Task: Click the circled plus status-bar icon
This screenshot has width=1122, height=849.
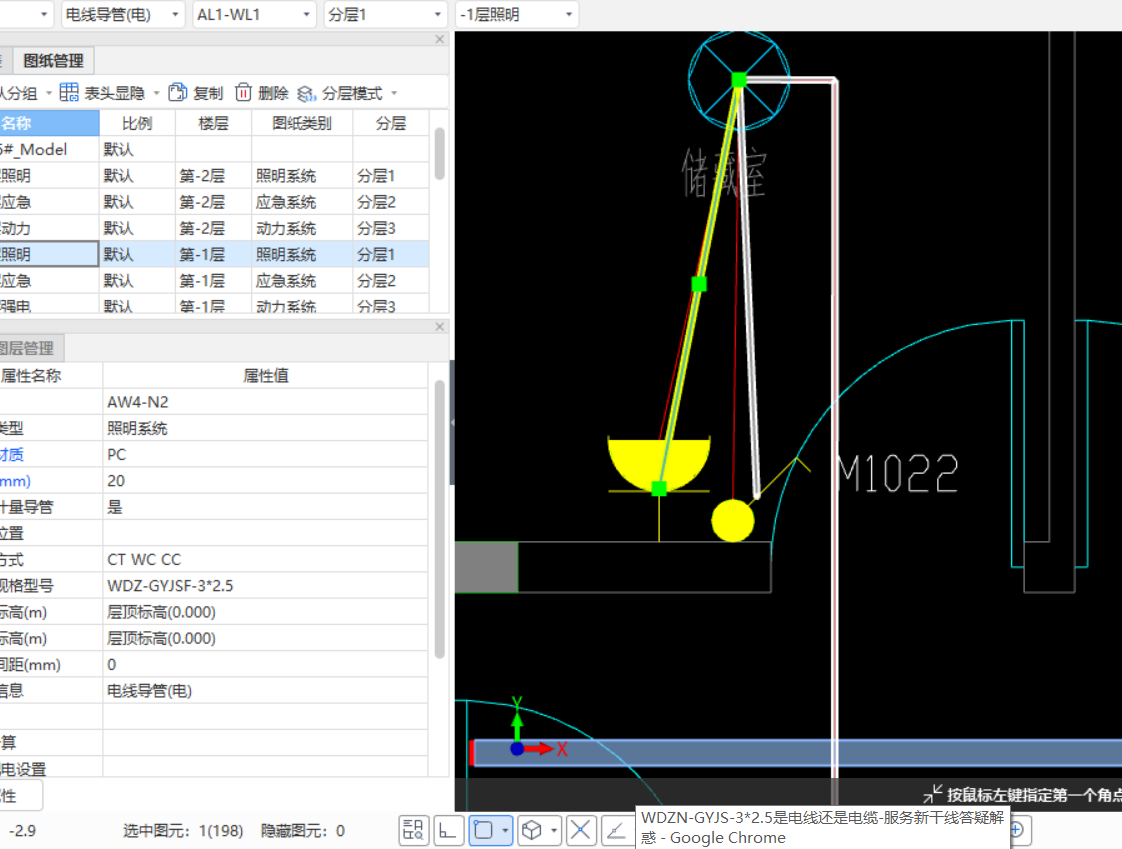Action: pyautogui.click(x=1017, y=830)
